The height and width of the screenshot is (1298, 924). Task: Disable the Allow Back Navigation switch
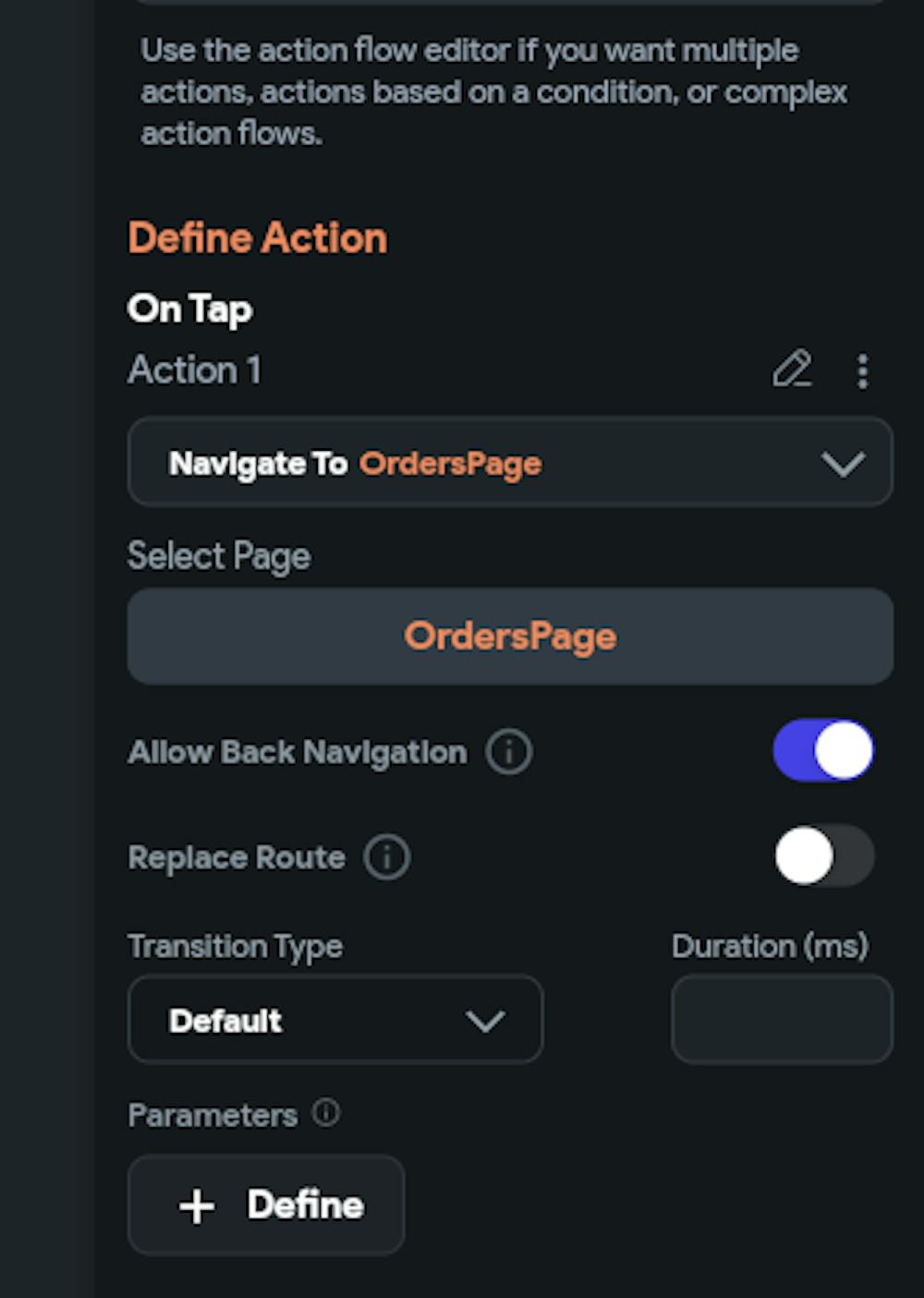click(x=822, y=750)
